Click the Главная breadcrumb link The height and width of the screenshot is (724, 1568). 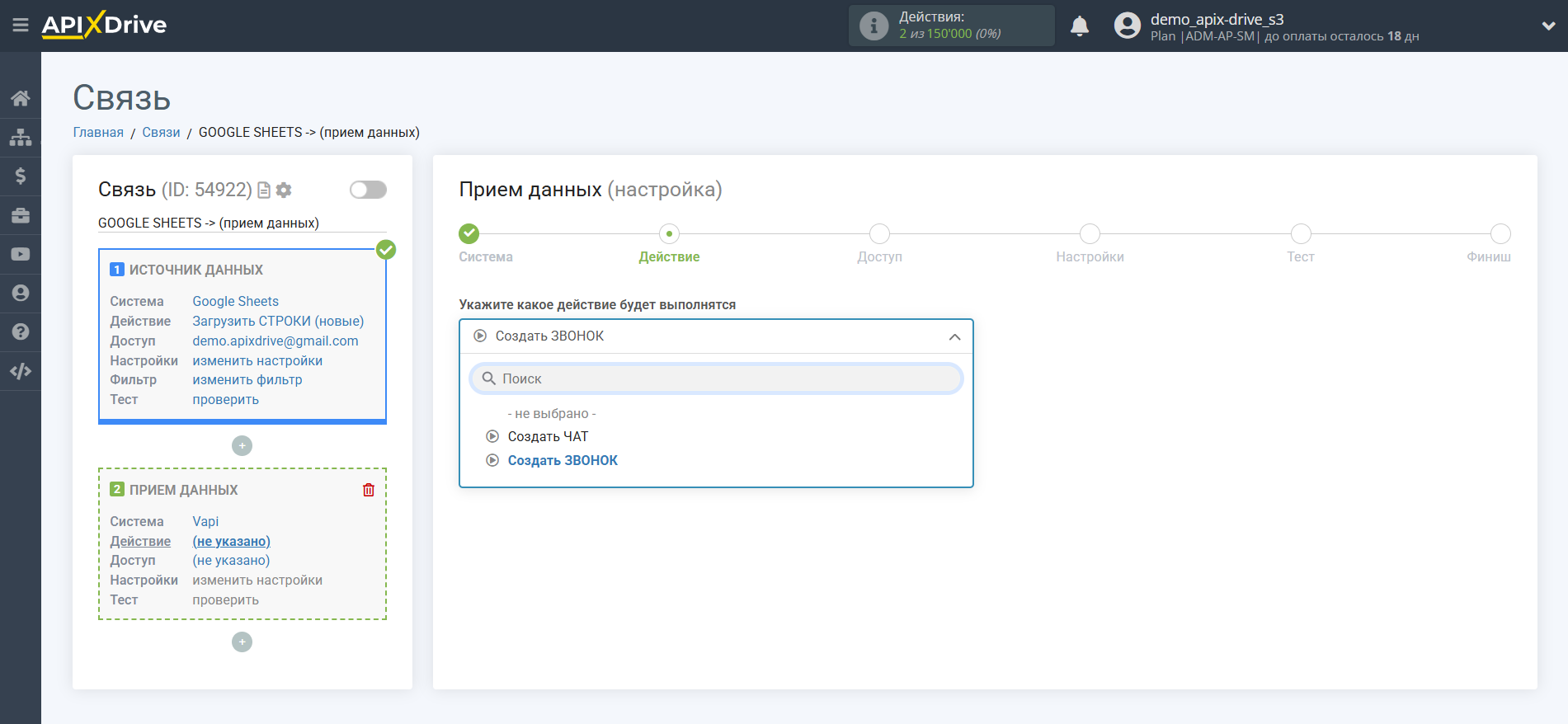[98, 133]
